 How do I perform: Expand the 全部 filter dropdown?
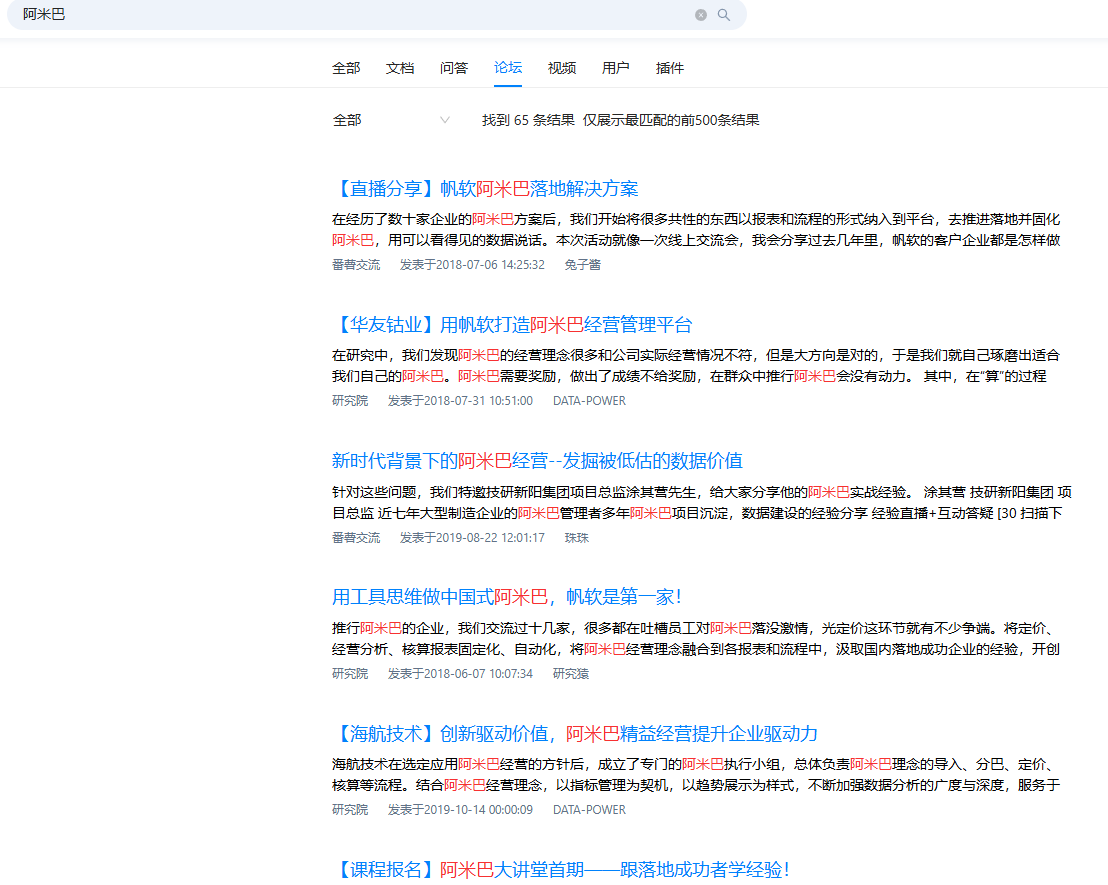pyautogui.click(x=391, y=120)
